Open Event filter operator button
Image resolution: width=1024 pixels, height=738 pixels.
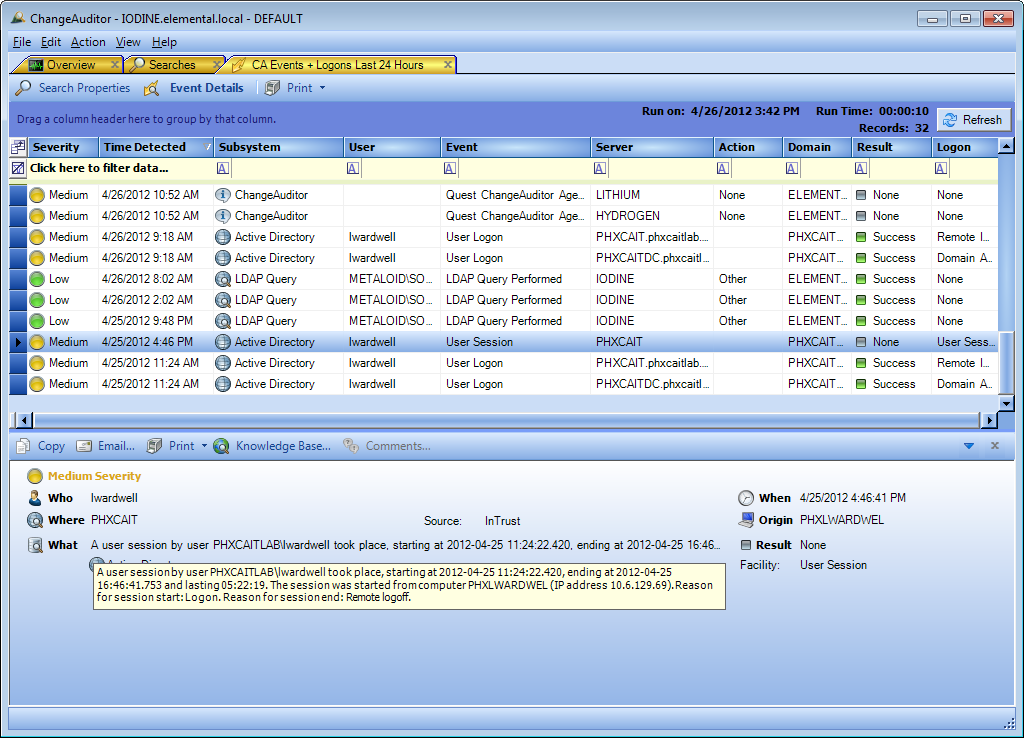tap(450, 168)
